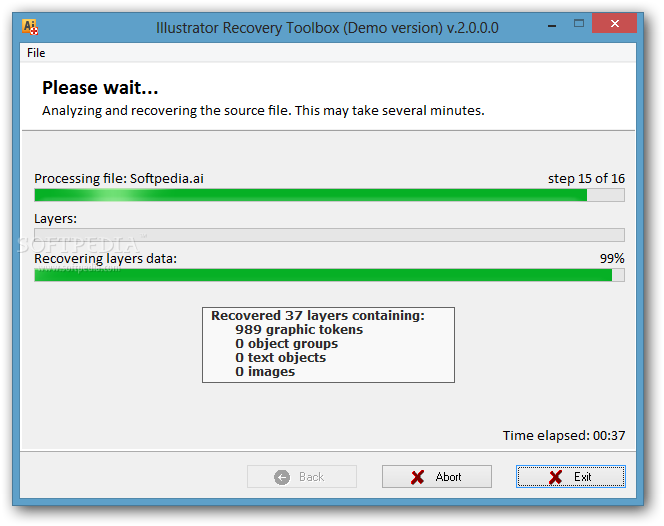Viewport: 664px width, 526px height.
Task: Click the disabled Back button
Action: [302, 477]
